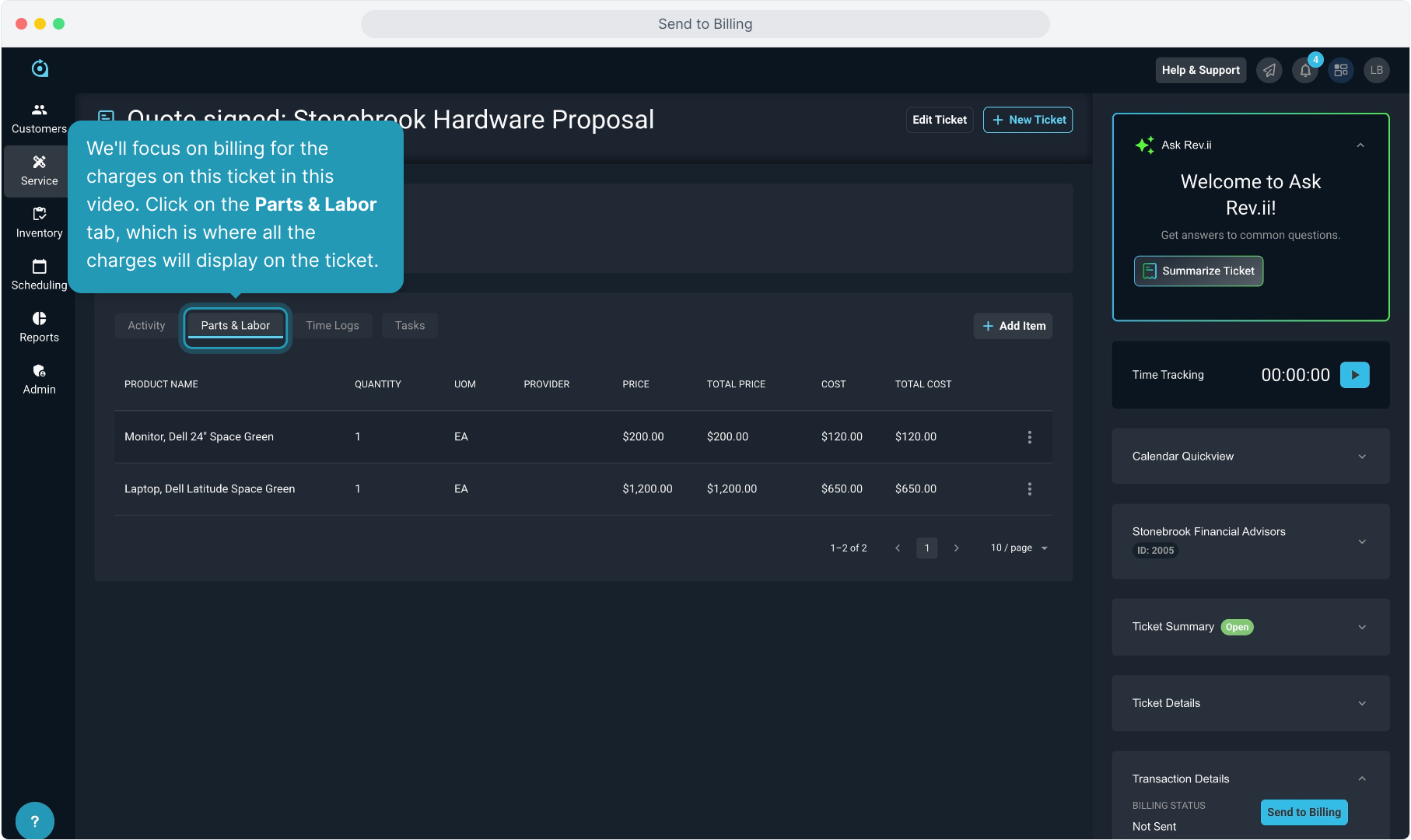Open the dashboard grid icon in header
Viewport: 1411px width, 840px height.
coord(1341,70)
